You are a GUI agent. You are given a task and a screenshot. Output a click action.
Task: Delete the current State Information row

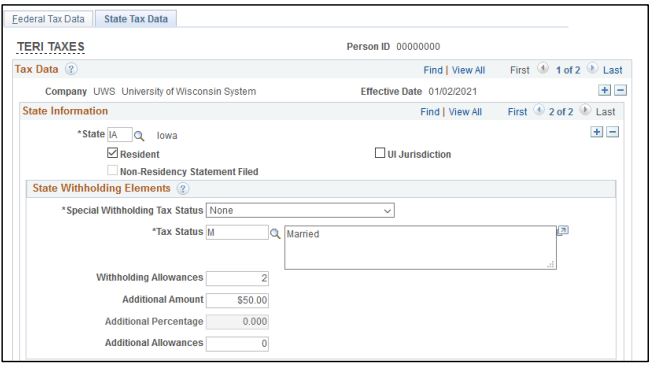pos(612,132)
